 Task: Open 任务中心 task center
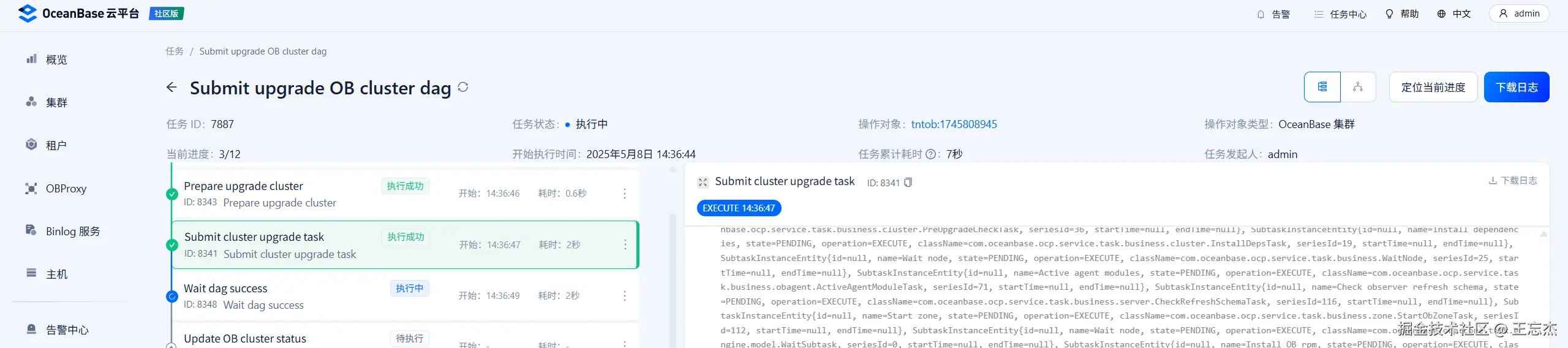coord(1340,14)
